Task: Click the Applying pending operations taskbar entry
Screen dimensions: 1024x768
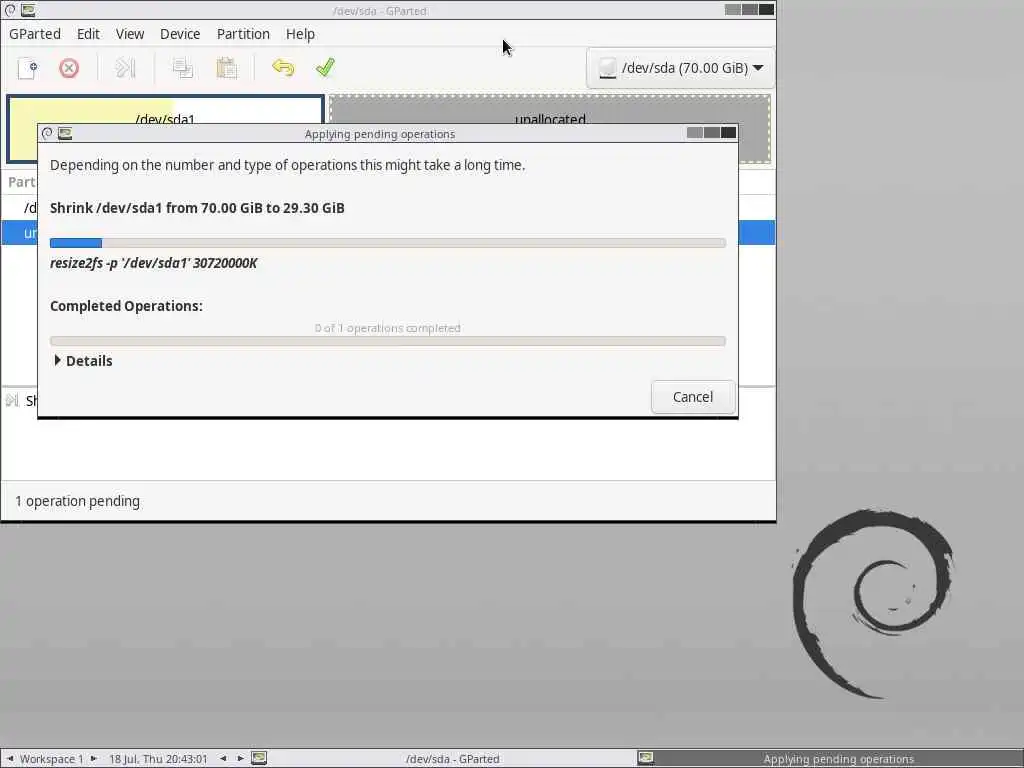Action: pos(839,759)
